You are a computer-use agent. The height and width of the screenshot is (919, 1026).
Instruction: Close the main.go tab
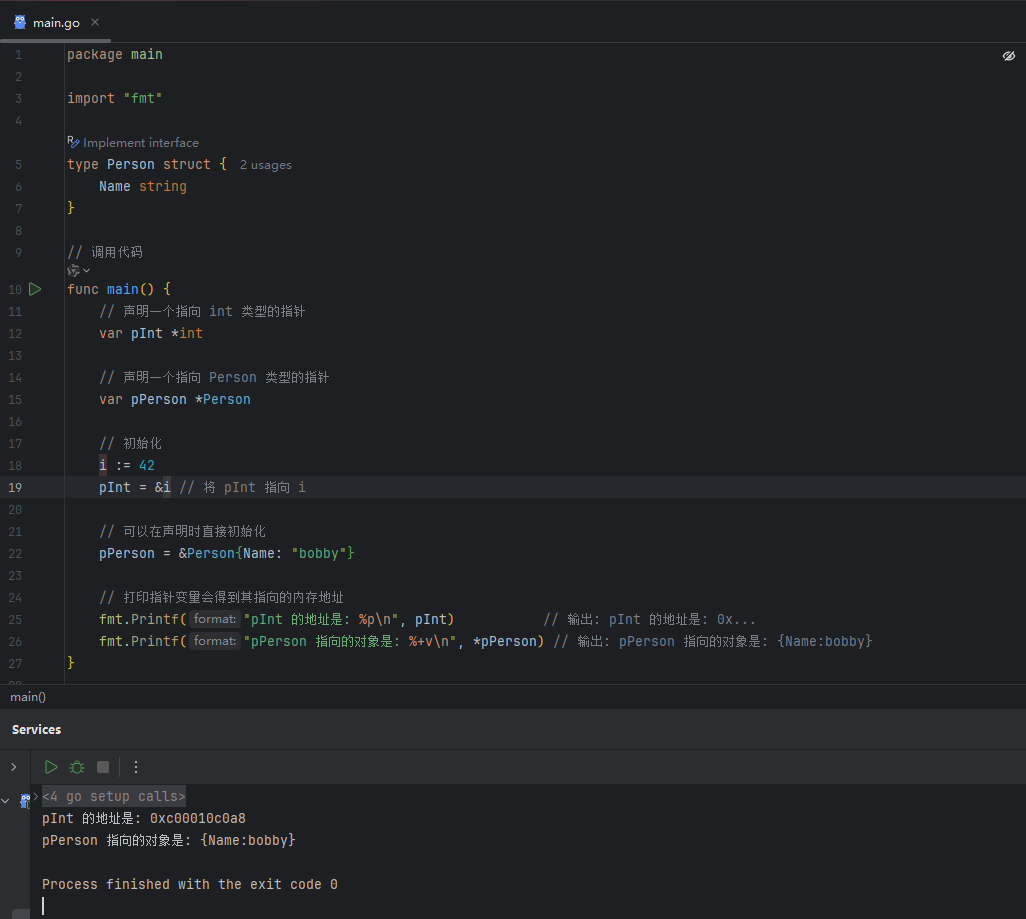point(96,22)
